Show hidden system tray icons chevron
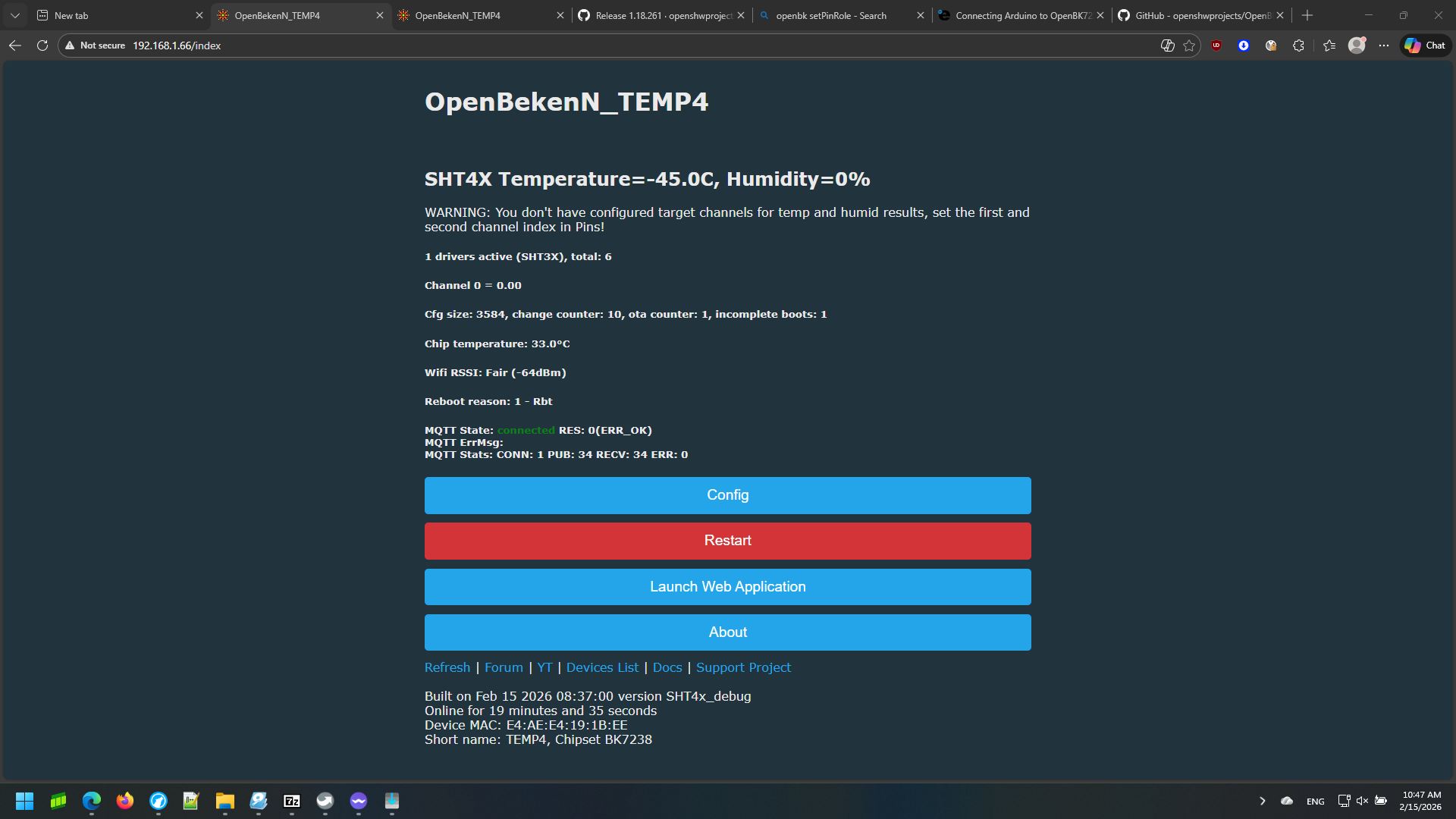The image size is (1456, 819). [1263, 801]
